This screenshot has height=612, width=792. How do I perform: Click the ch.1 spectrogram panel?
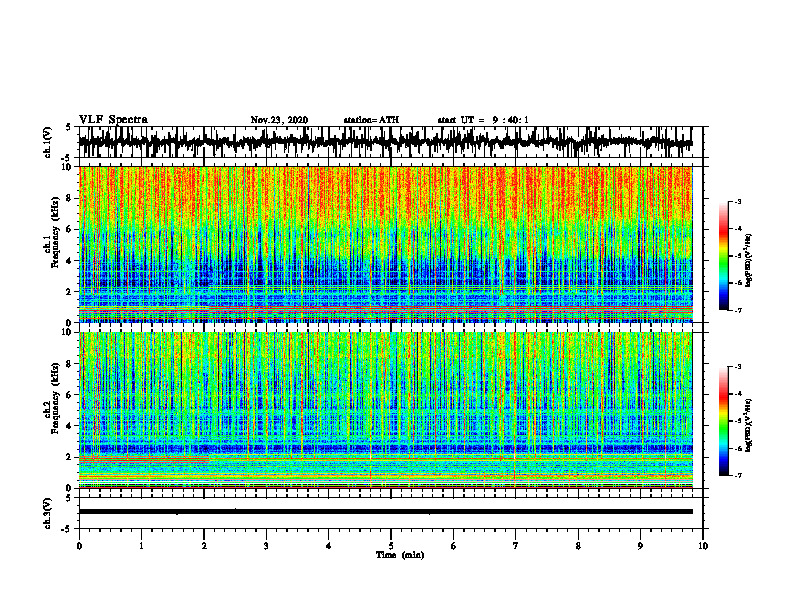pos(385,244)
